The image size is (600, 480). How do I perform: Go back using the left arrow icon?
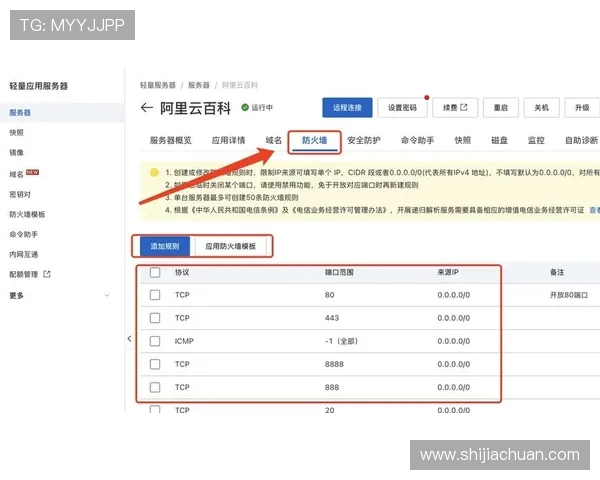(147, 108)
